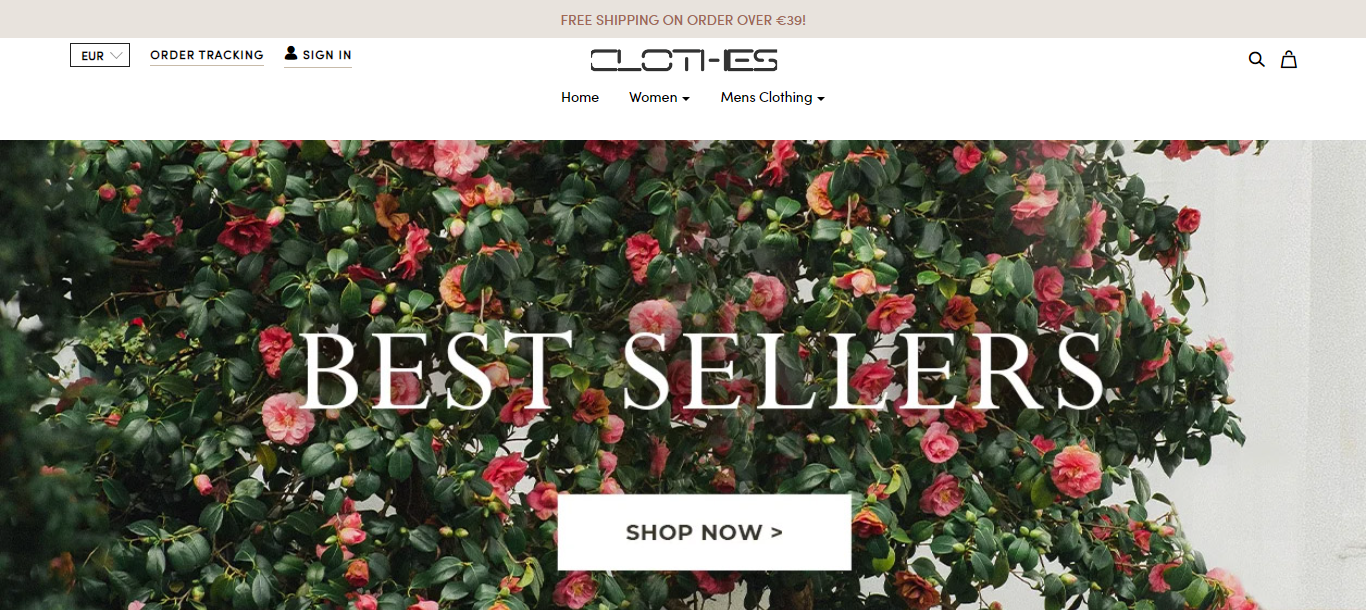Select the Women menu item

pyautogui.click(x=659, y=97)
